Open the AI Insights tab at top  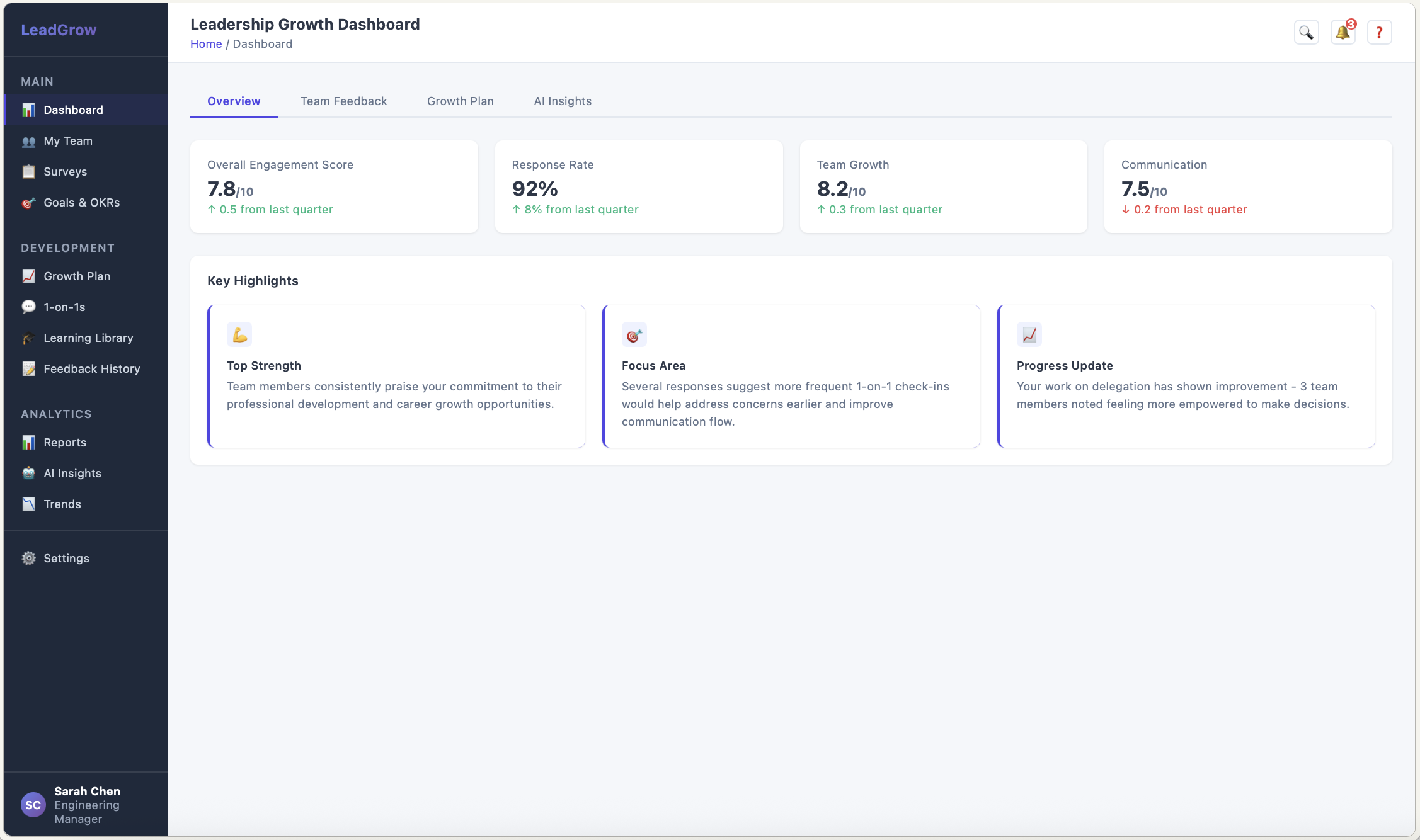pyautogui.click(x=563, y=101)
